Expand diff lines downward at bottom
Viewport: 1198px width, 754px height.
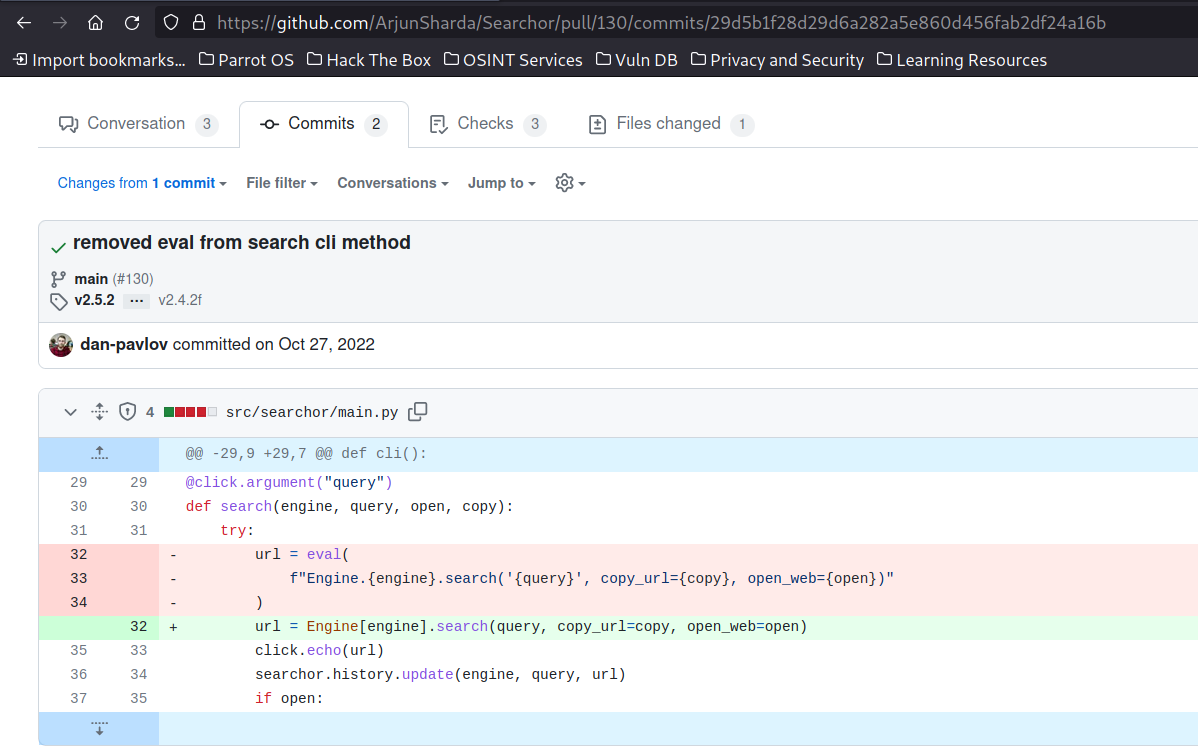99,728
